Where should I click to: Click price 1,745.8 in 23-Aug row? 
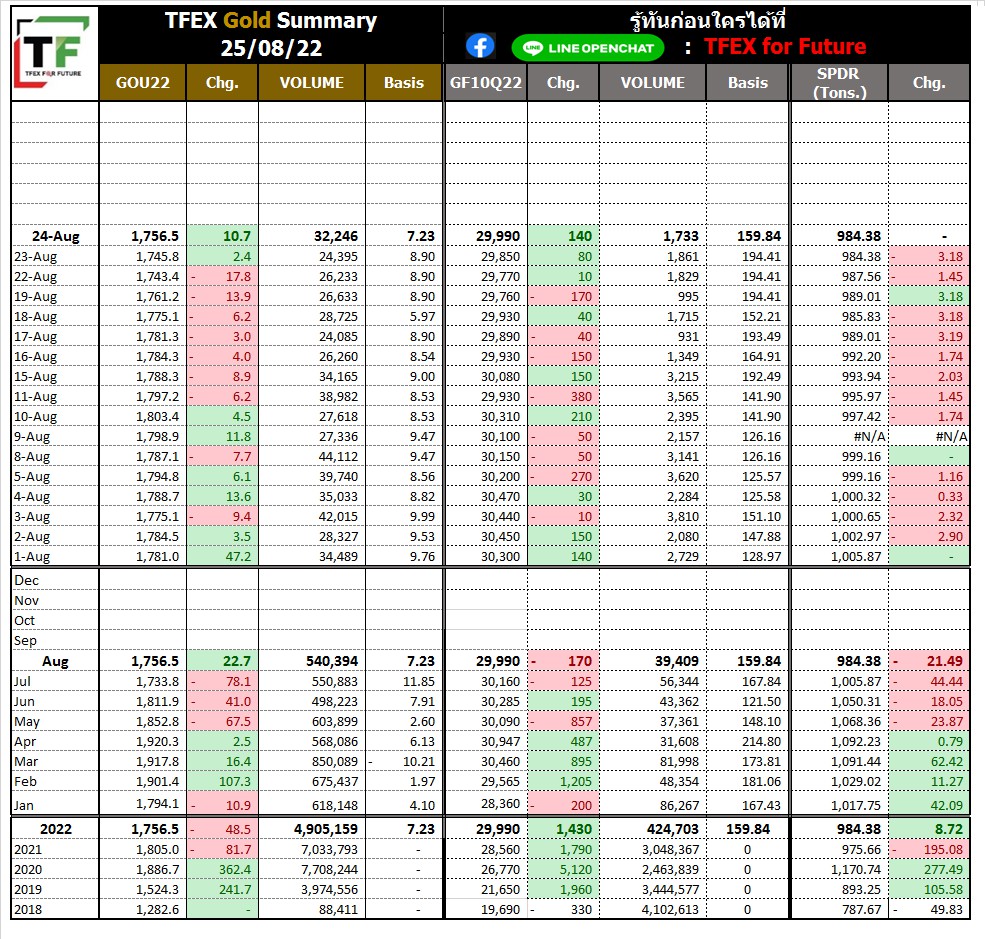157,256
